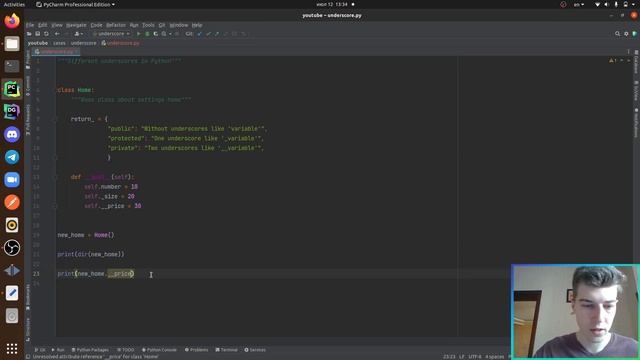Open the Problems tool window tab

point(196,350)
